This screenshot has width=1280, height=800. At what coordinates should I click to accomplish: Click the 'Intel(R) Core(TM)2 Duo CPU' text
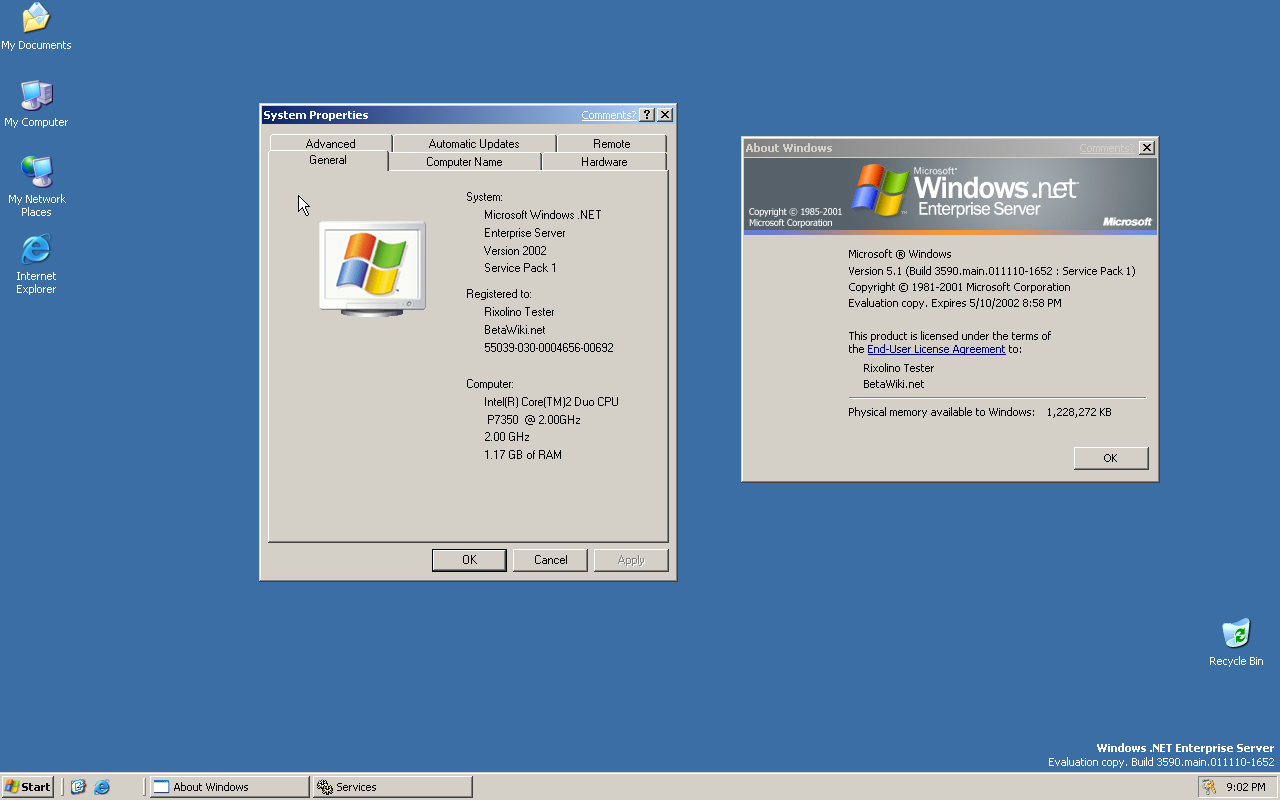coord(551,402)
